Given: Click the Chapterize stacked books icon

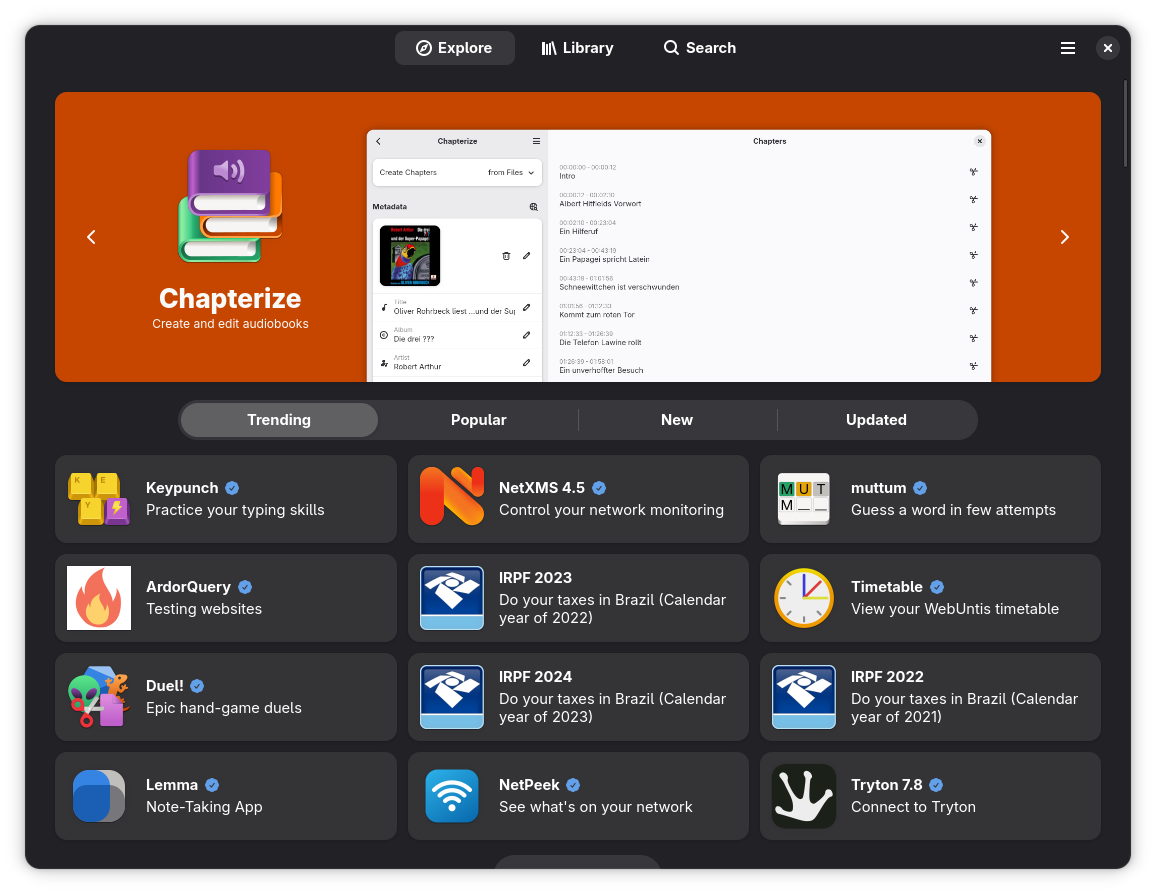Looking at the screenshot, I should (x=230, y=206).
